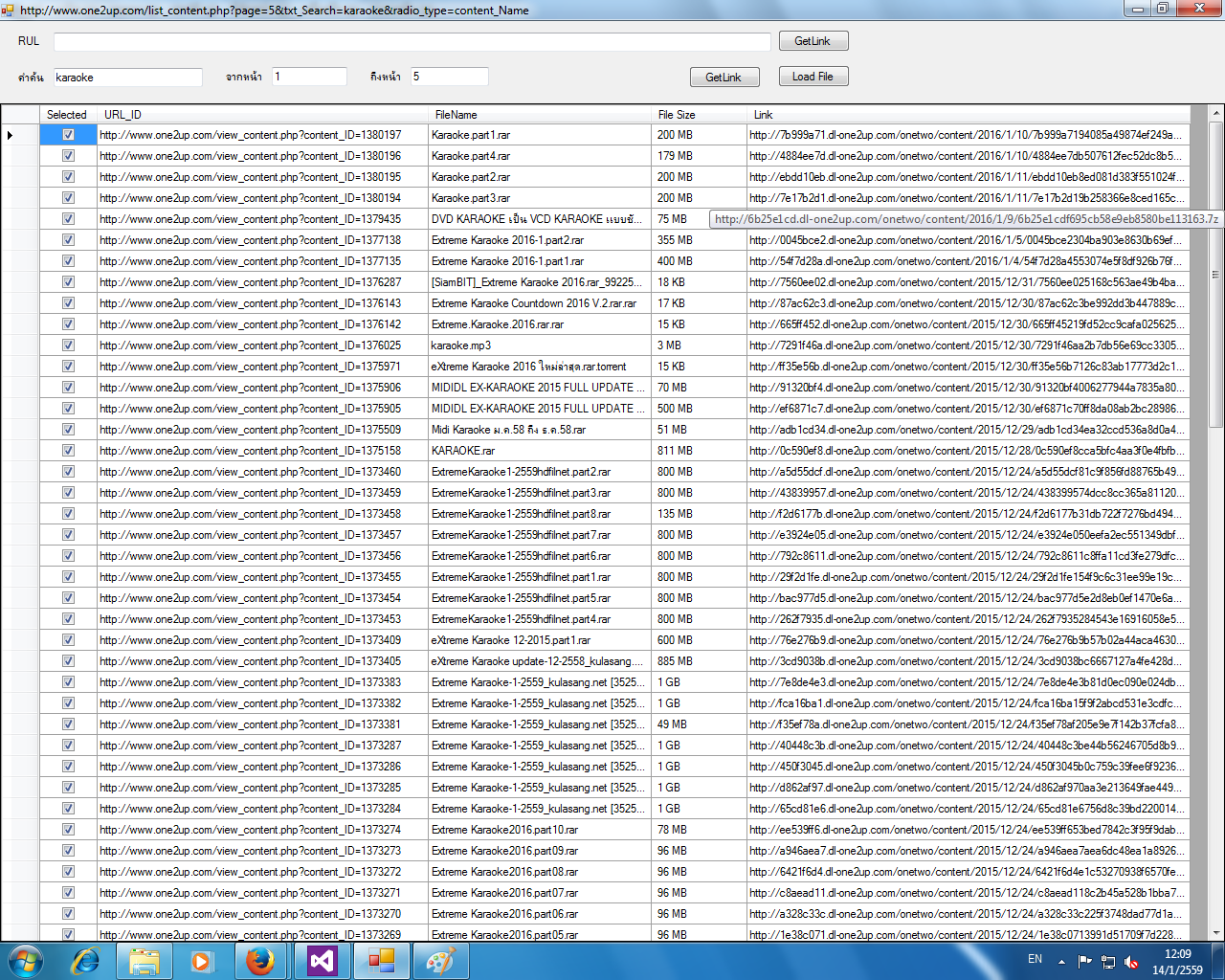Uncheck the Extreme Karaoke2016.part10.rar row checkbox
The width and height of the screenshot is (1225, 980).
pos(68,830)
